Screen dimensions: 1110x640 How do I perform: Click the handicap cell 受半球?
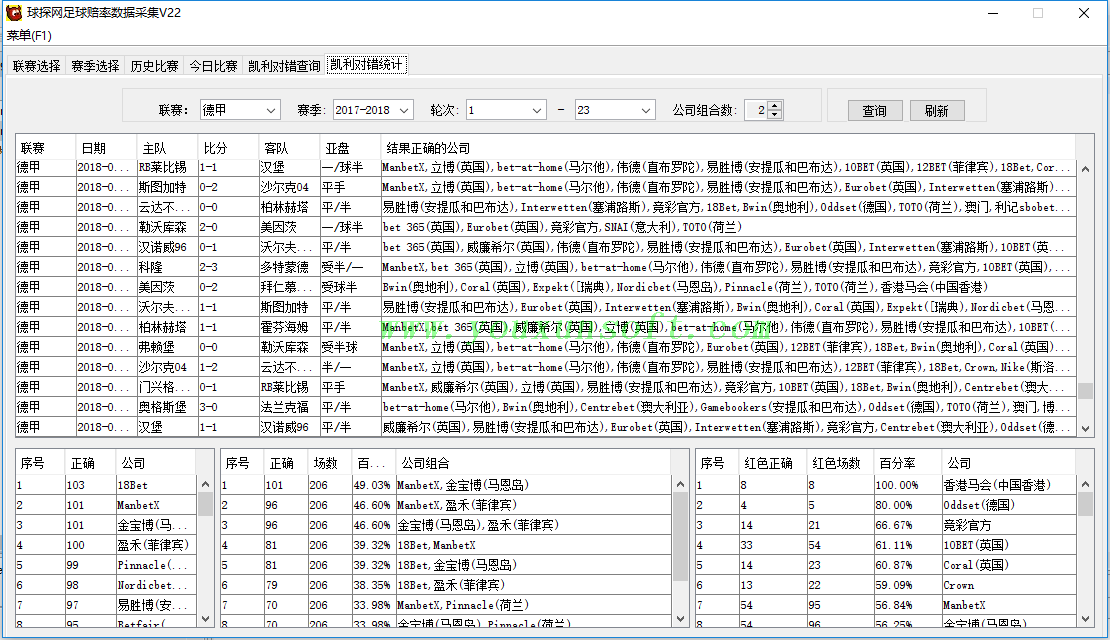tap(350, 347)
